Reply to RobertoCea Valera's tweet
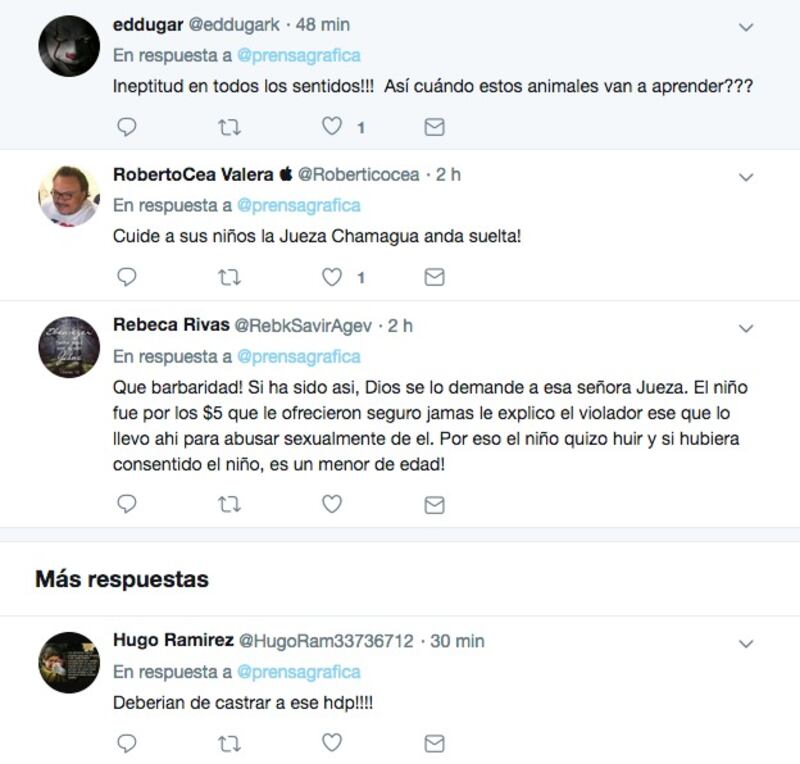 tap(127, 277)
